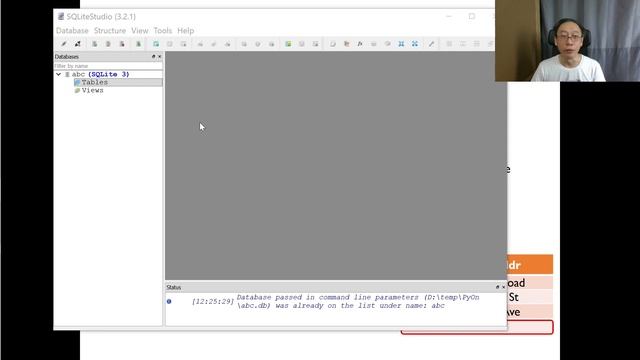640x360 pixels.
Task: Click the Create trigger toolbar icon
Action: click(x=244, y=44)
